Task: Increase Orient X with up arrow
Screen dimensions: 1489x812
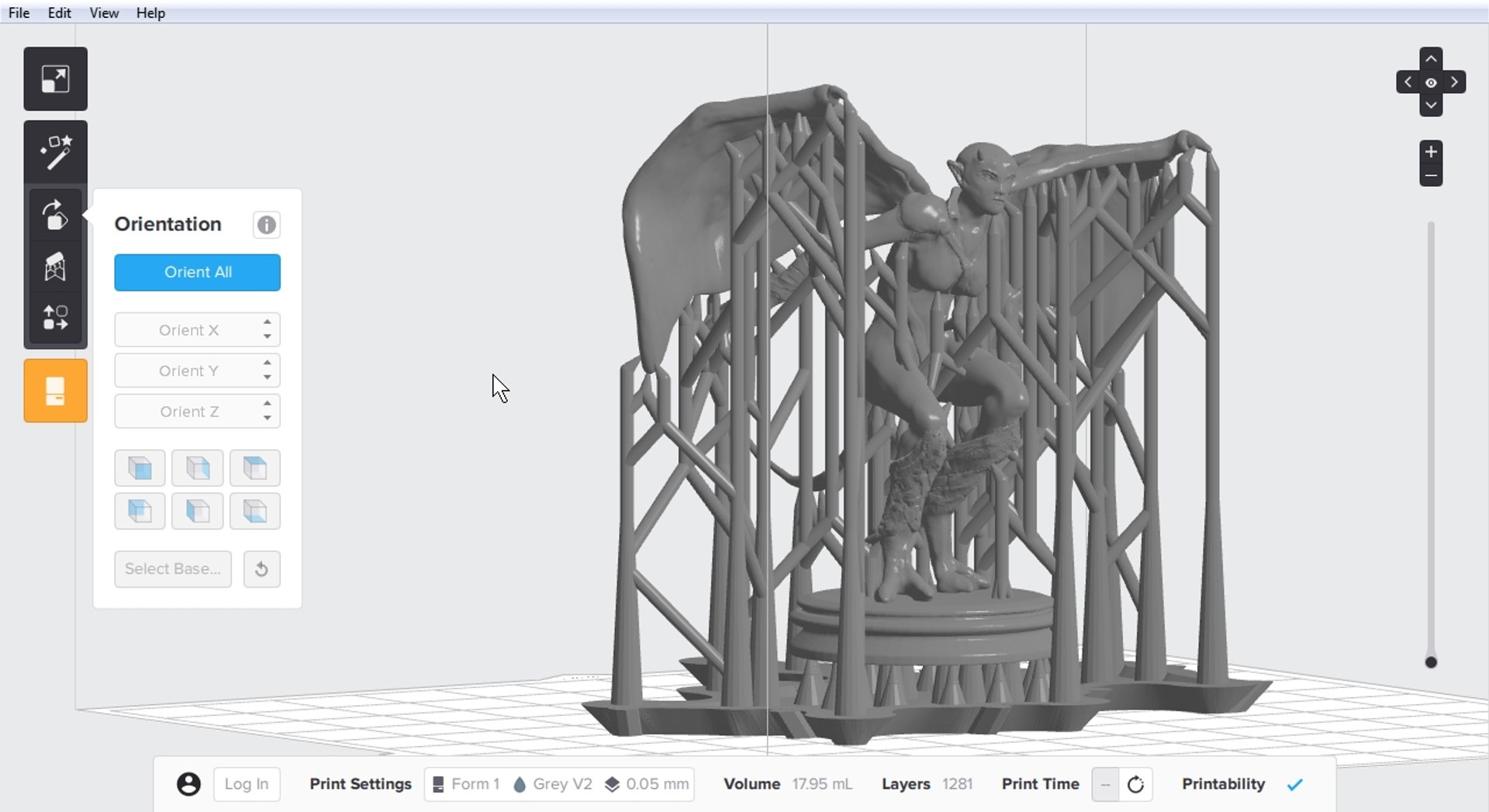Action: (268, 322)
